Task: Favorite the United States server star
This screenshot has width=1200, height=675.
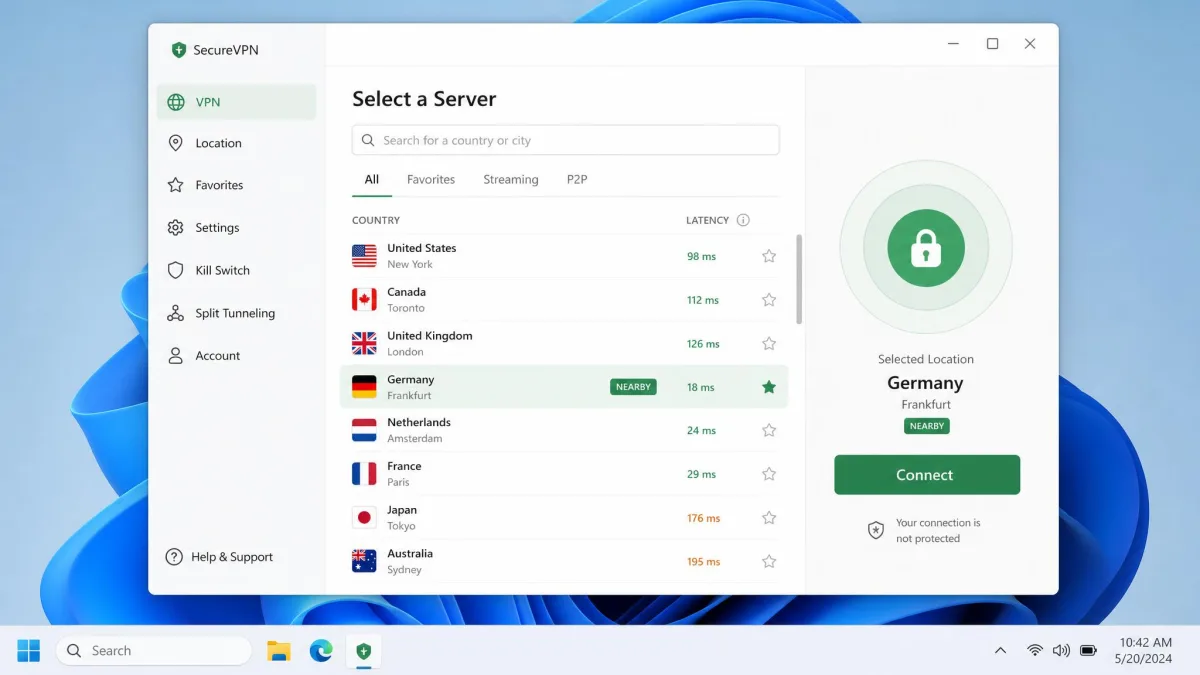Action: coord(769,256)
